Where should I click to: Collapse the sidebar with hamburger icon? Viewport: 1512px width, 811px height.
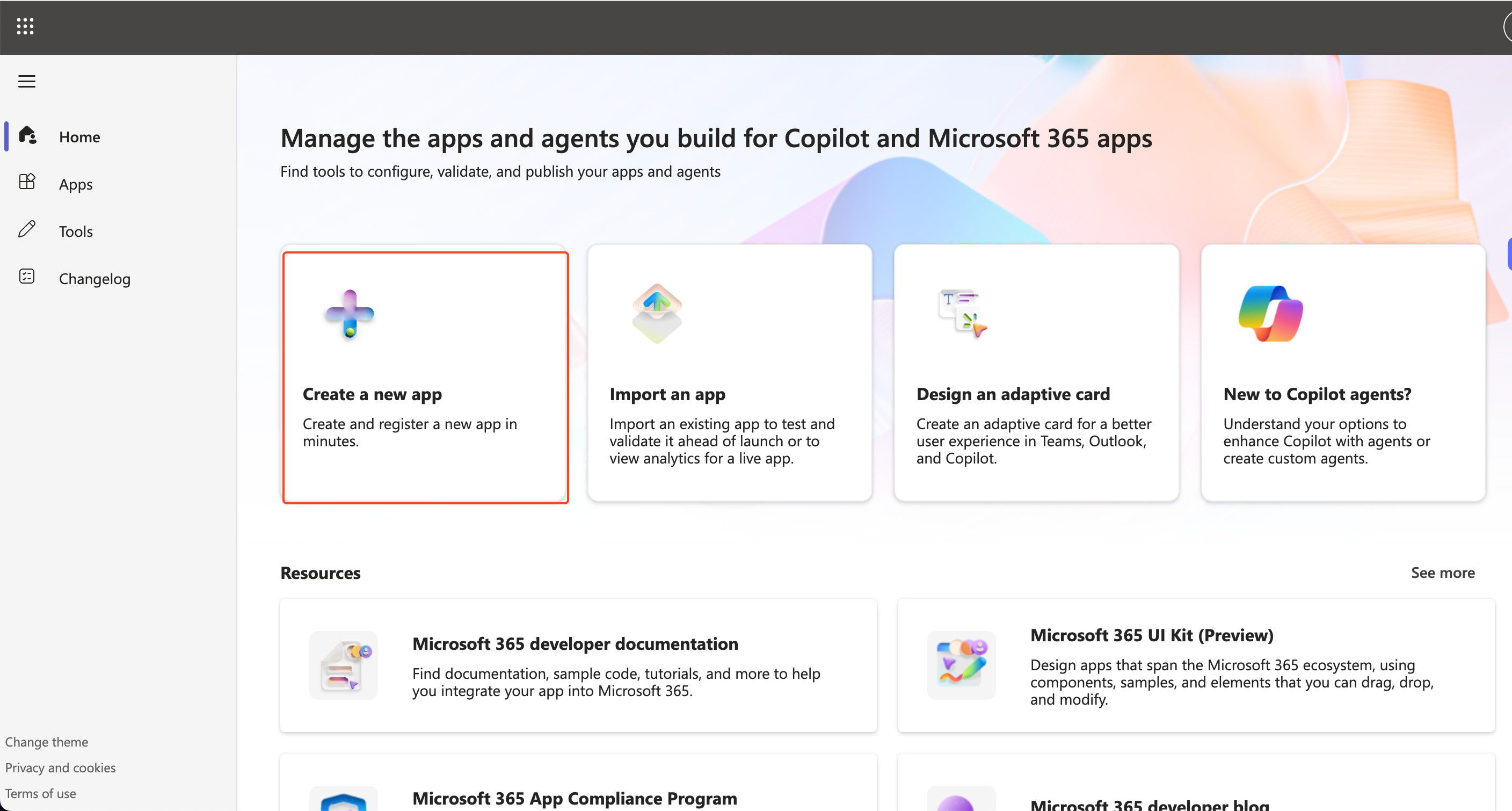(x=27, y=82)
